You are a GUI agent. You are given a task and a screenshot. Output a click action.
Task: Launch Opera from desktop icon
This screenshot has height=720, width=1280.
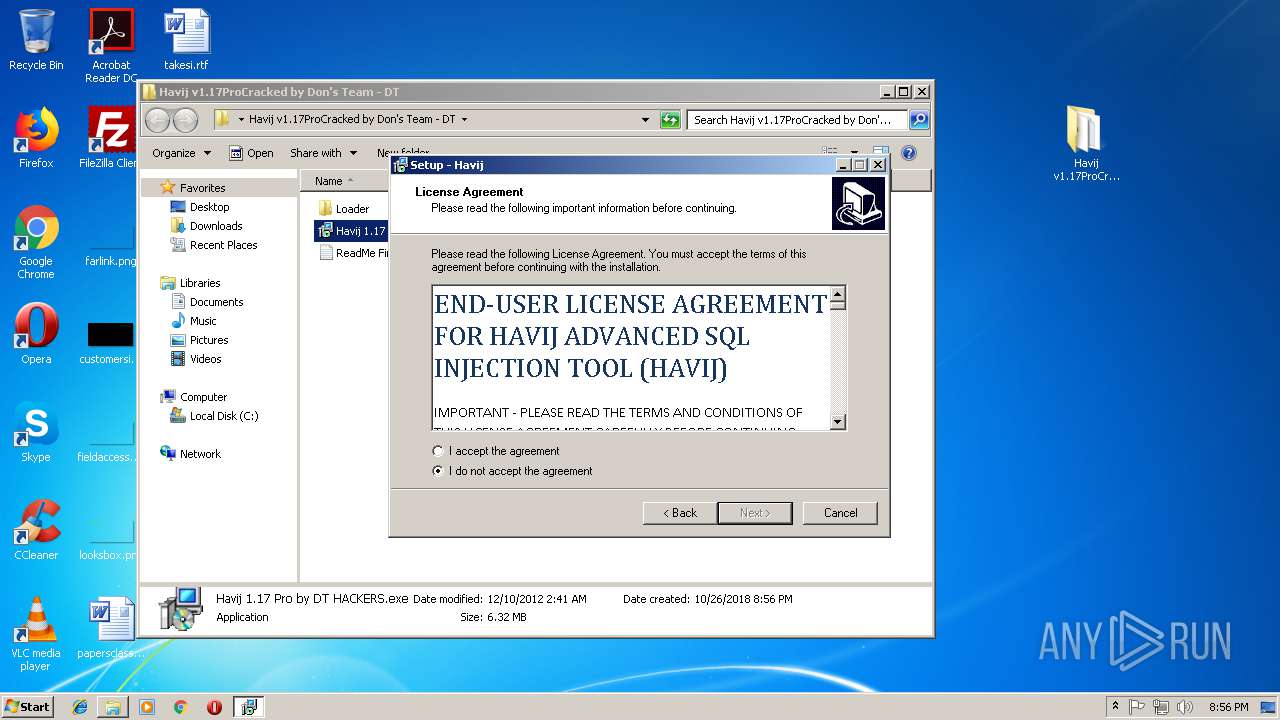tap(36, 333)
